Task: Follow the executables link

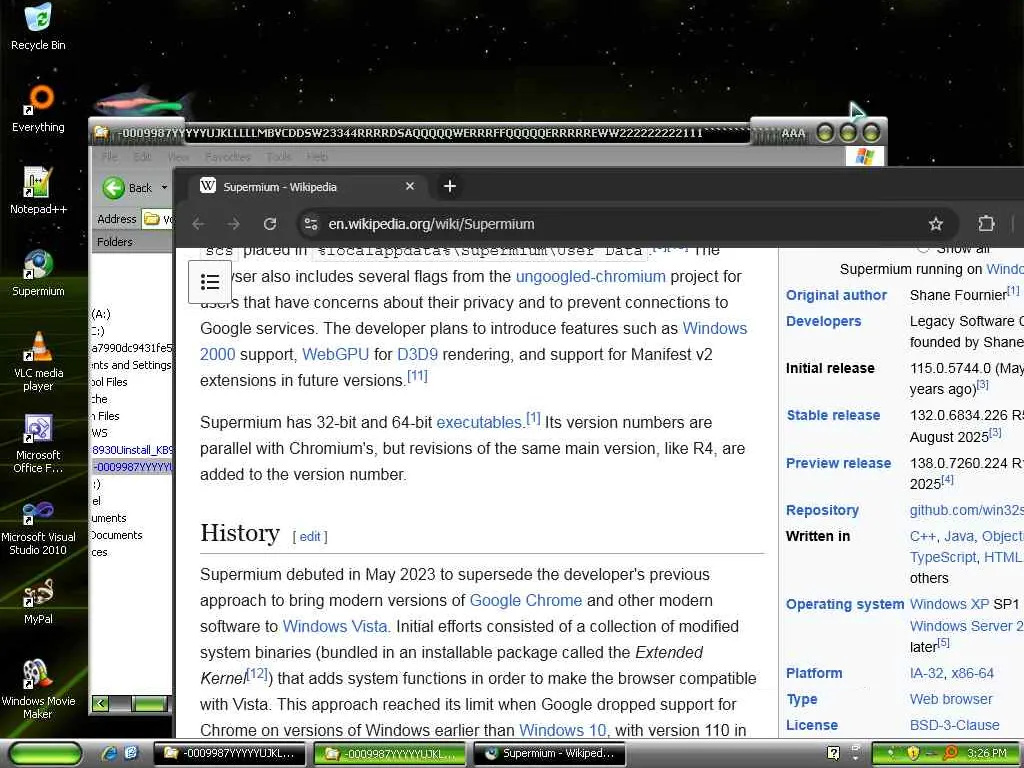Action: 479,423
